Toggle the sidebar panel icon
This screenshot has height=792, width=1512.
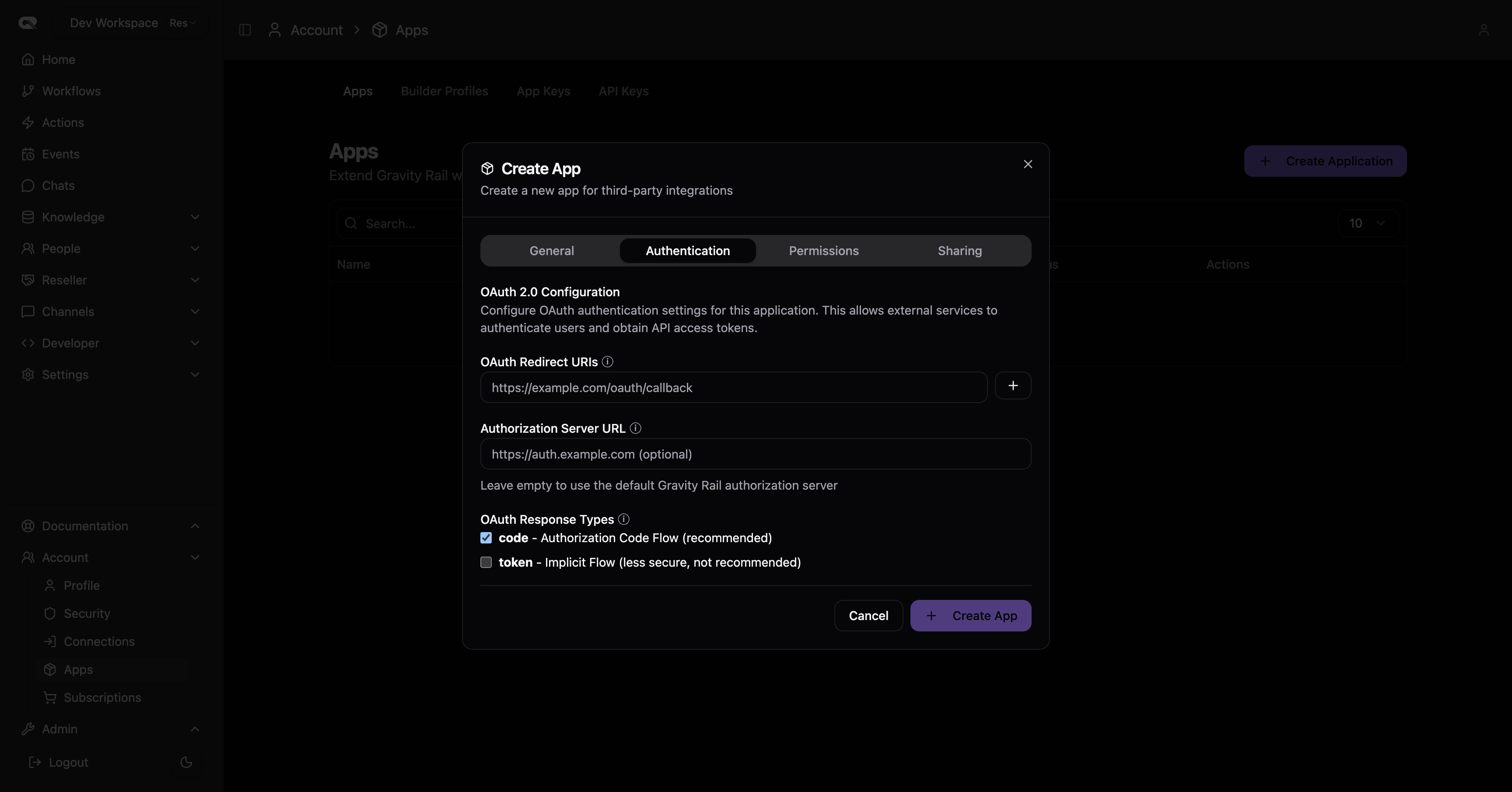[245, 30]
